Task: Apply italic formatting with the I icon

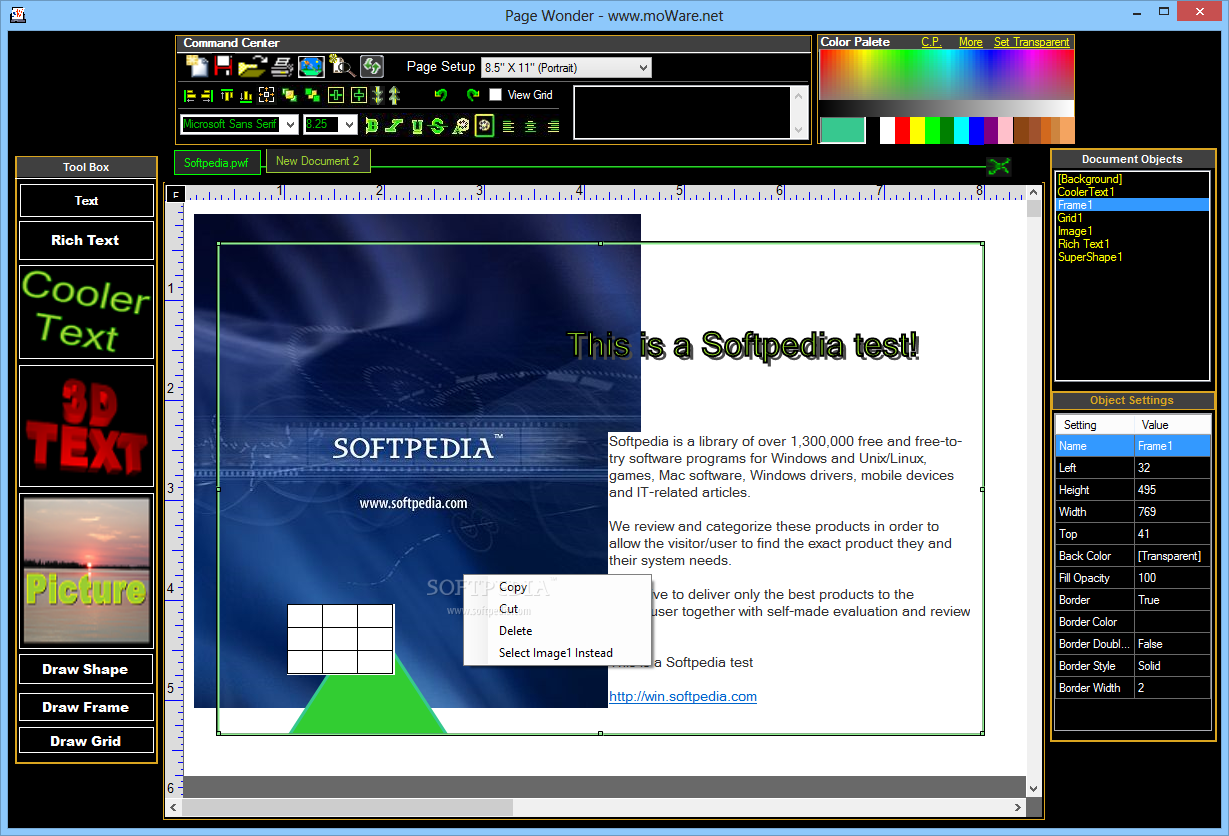Action: [394, 125]
